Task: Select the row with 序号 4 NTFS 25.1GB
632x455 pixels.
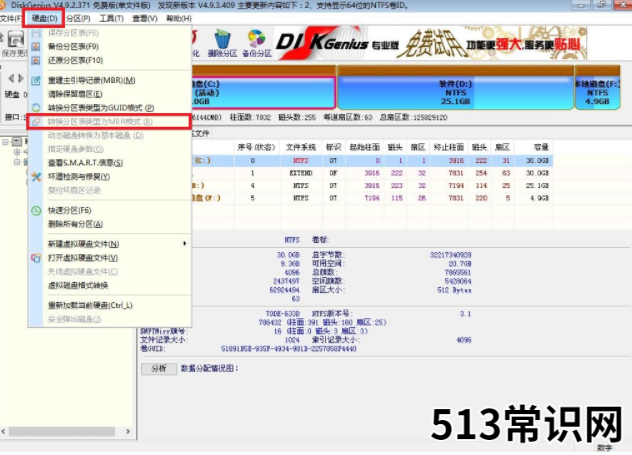Action: (373, 185)
